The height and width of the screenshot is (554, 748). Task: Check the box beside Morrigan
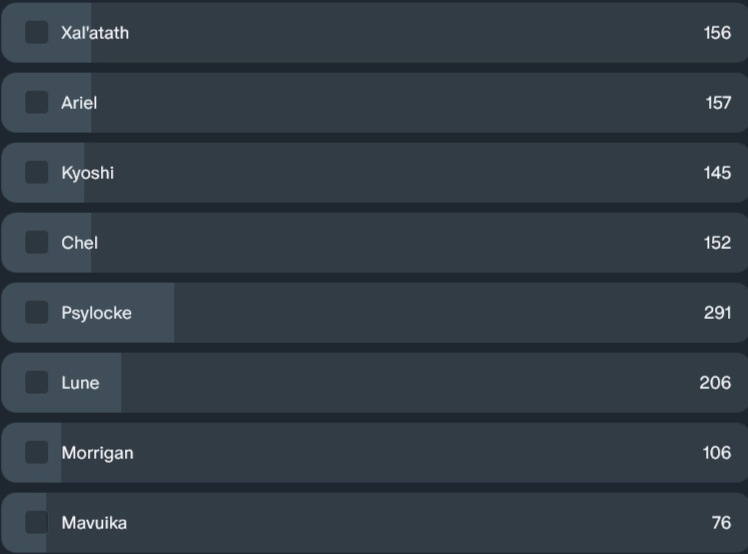click(37, 453)
